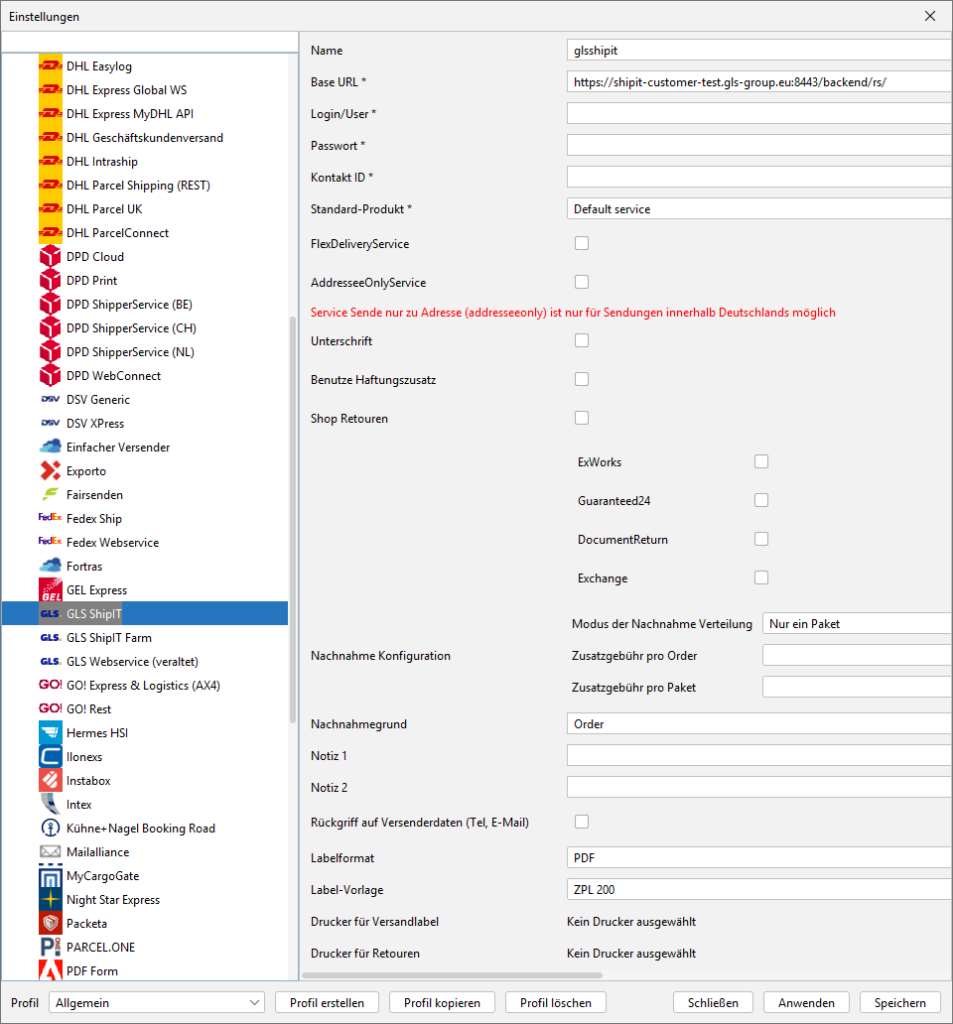Select the Kühne+Nagel anchor icon
Viewport: 953px width, 1024px height.
point(50,828)
